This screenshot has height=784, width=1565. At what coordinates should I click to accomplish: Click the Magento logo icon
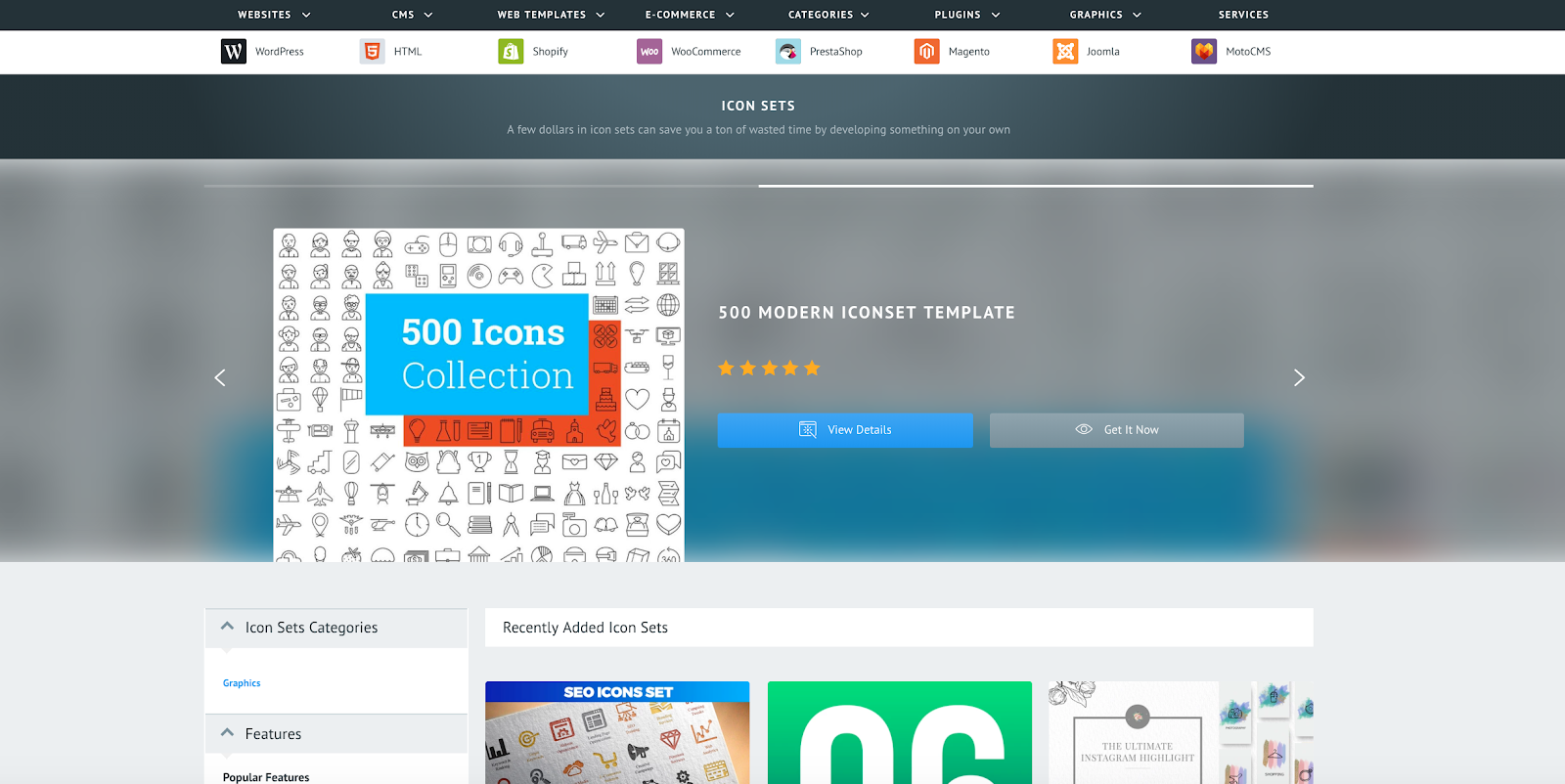[927, 52]
